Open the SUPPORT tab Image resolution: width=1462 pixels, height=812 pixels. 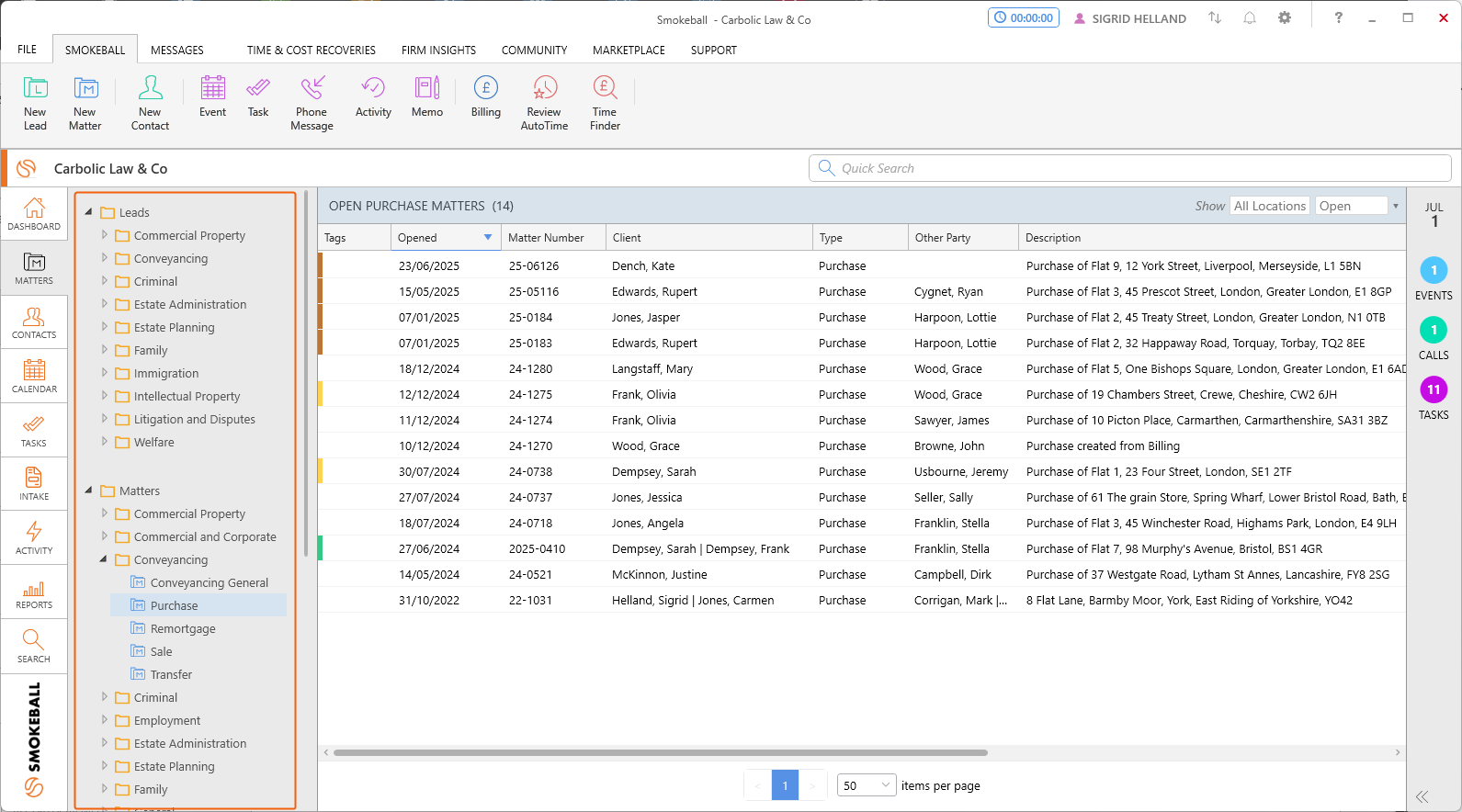click(x=714, y=50)
